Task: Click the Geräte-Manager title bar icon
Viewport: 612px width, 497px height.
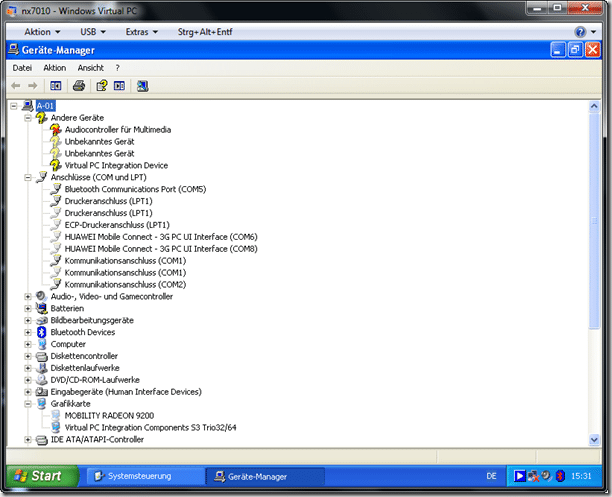Action: [x=14, y=50]
